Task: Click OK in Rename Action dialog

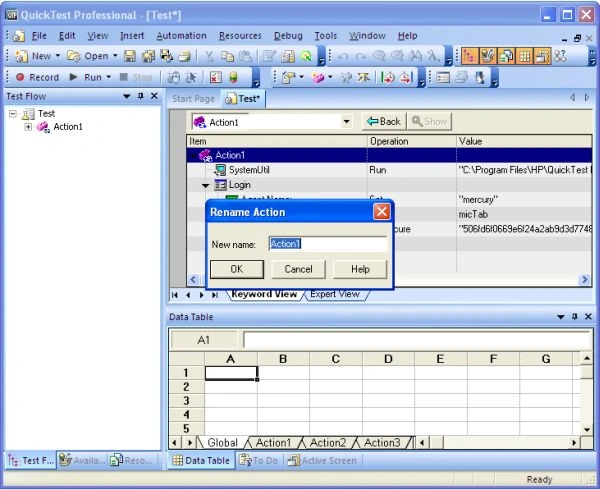Action: (237, 269)
